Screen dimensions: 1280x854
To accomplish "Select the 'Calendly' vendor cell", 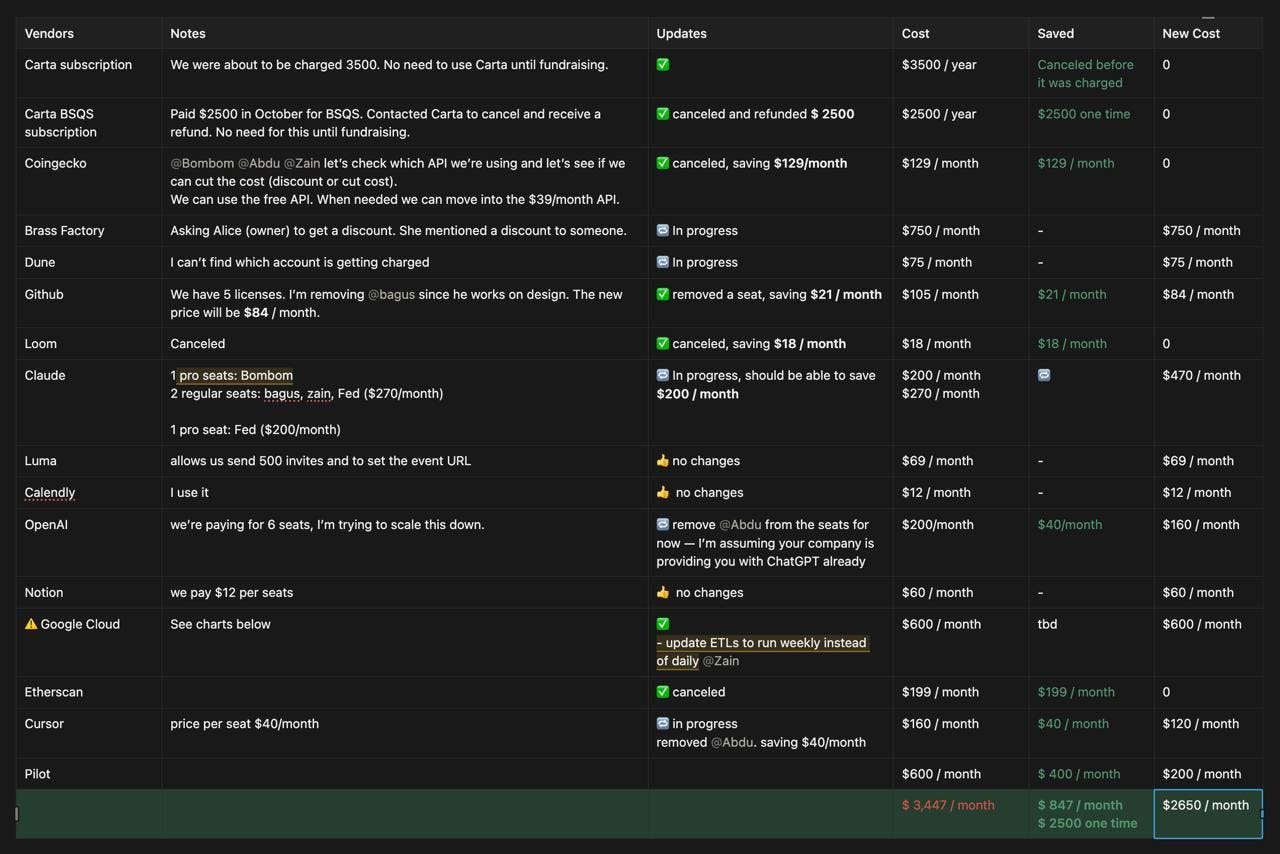I will click(89, 492).
